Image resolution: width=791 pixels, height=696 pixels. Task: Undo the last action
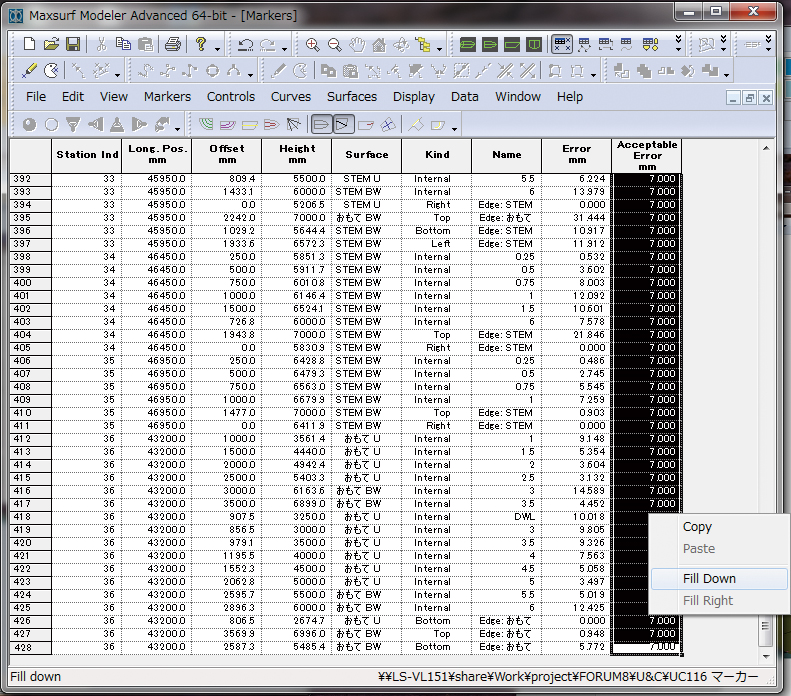pos(245,45)
